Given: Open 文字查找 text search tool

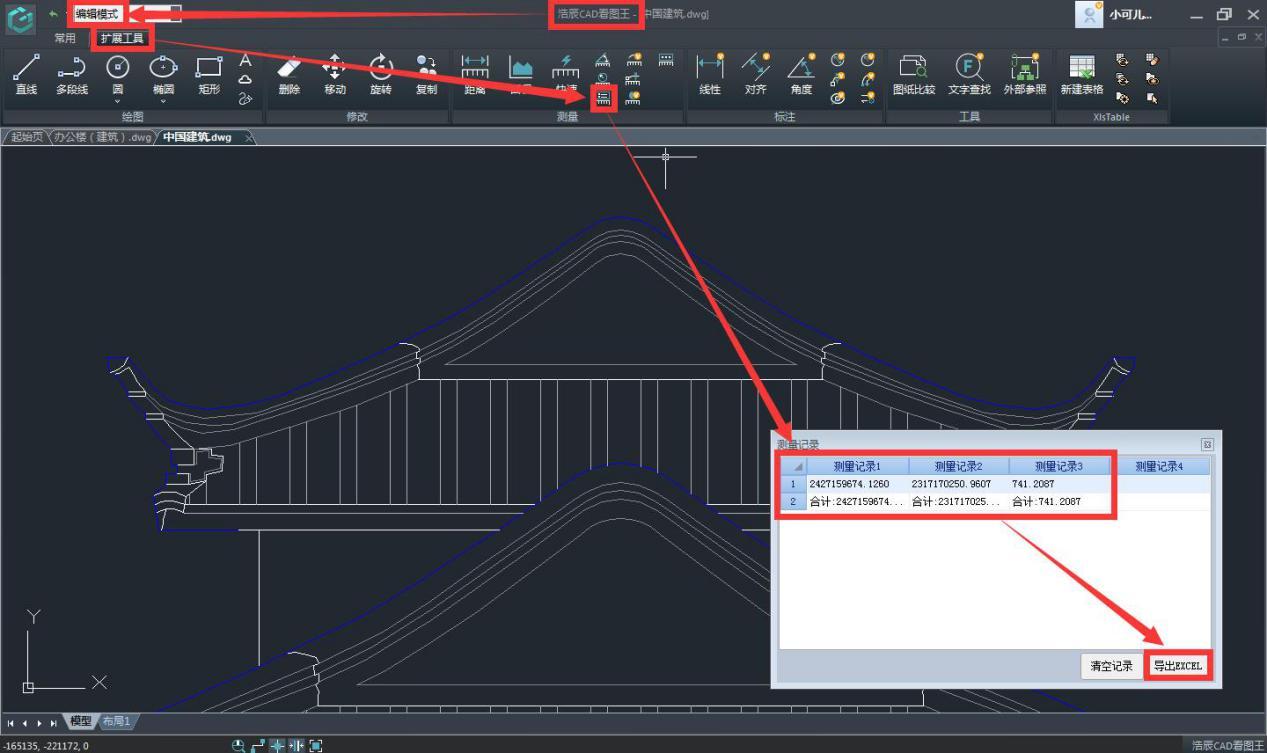Looking at the screenshot, I should click(x=969, y=75).
